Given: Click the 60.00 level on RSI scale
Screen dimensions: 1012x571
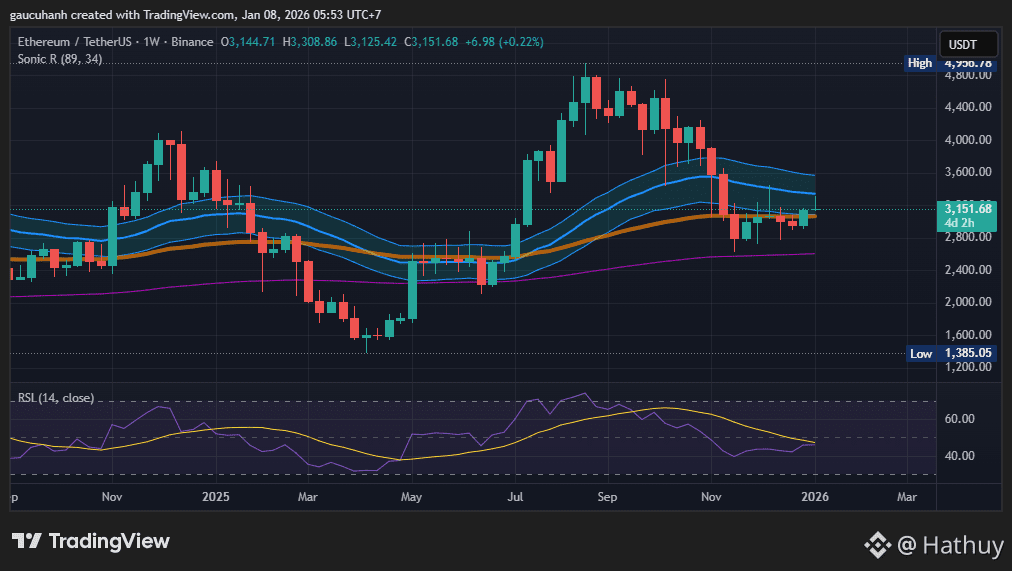Looking at the screenshot, I should [x=962, y=419].
